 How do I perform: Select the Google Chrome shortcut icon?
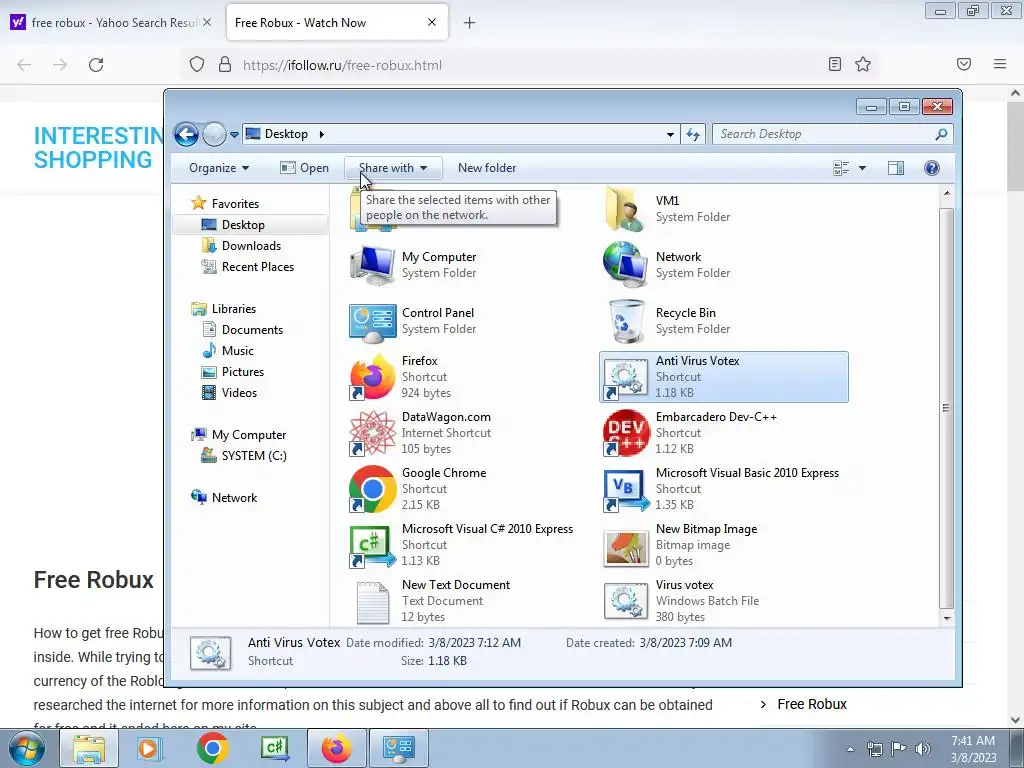pos(372,489)
